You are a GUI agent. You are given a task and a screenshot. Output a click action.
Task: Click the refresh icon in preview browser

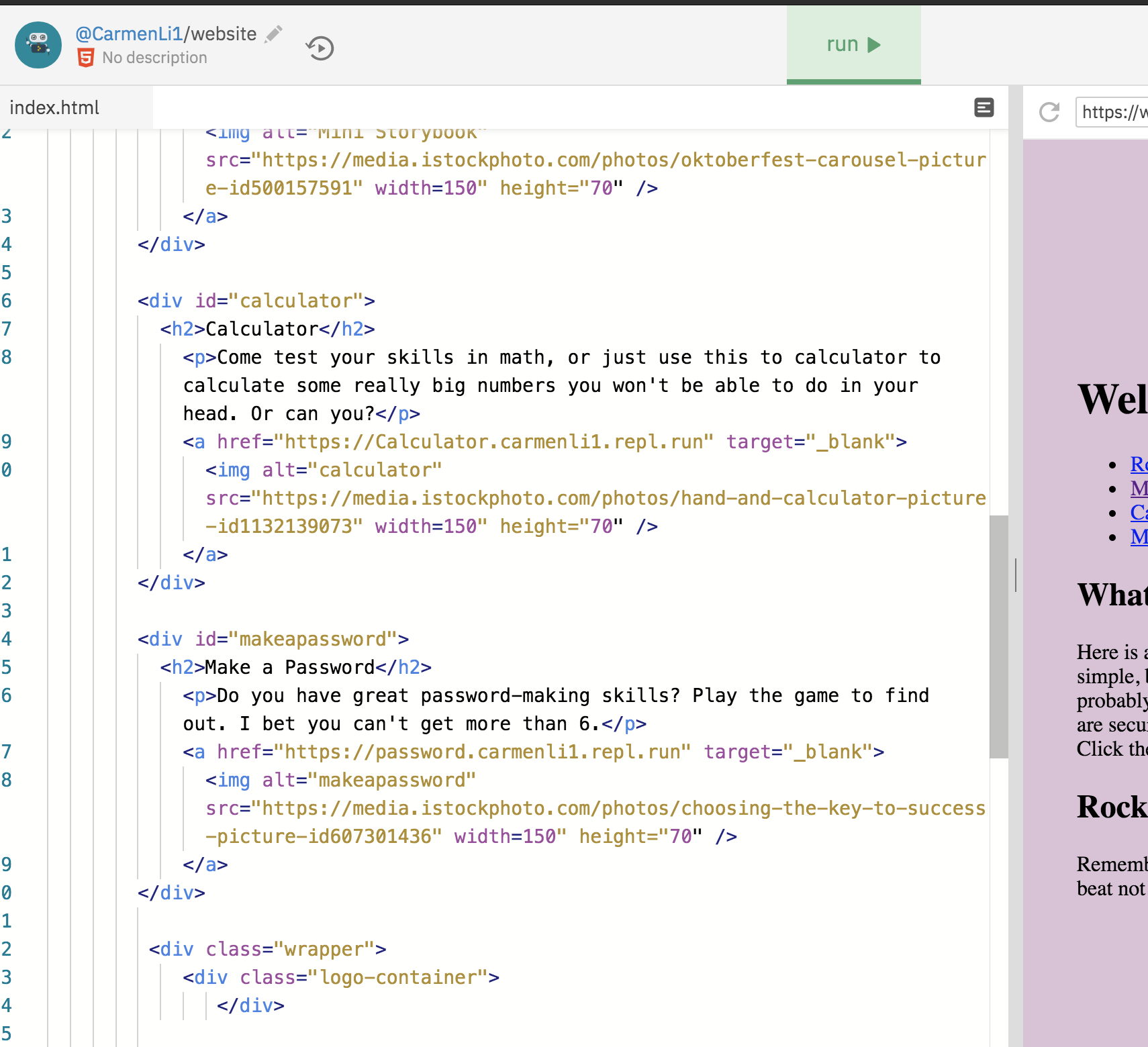(x=1049, y=112)
